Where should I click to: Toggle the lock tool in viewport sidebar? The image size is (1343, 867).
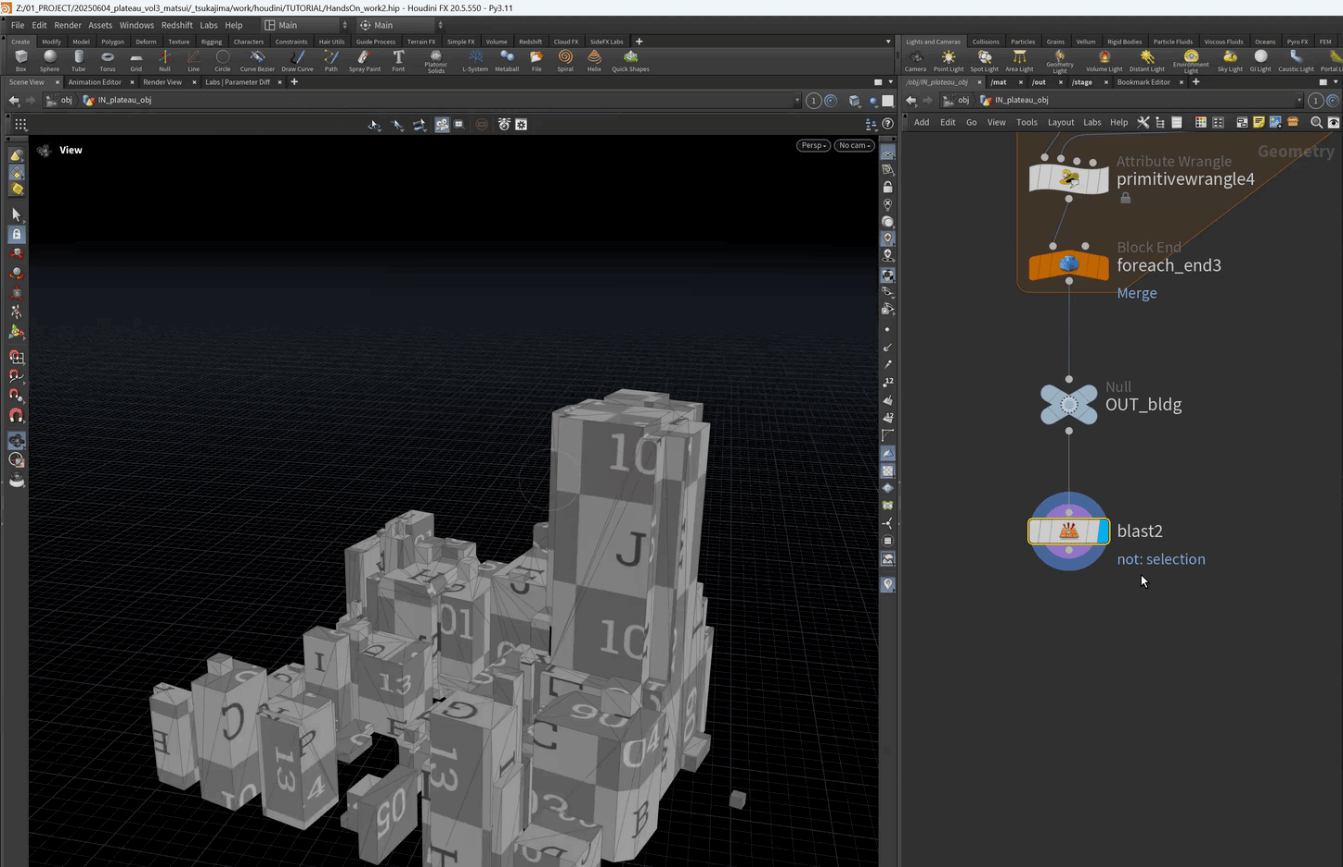pyautogui.click(x=16, y=234)
